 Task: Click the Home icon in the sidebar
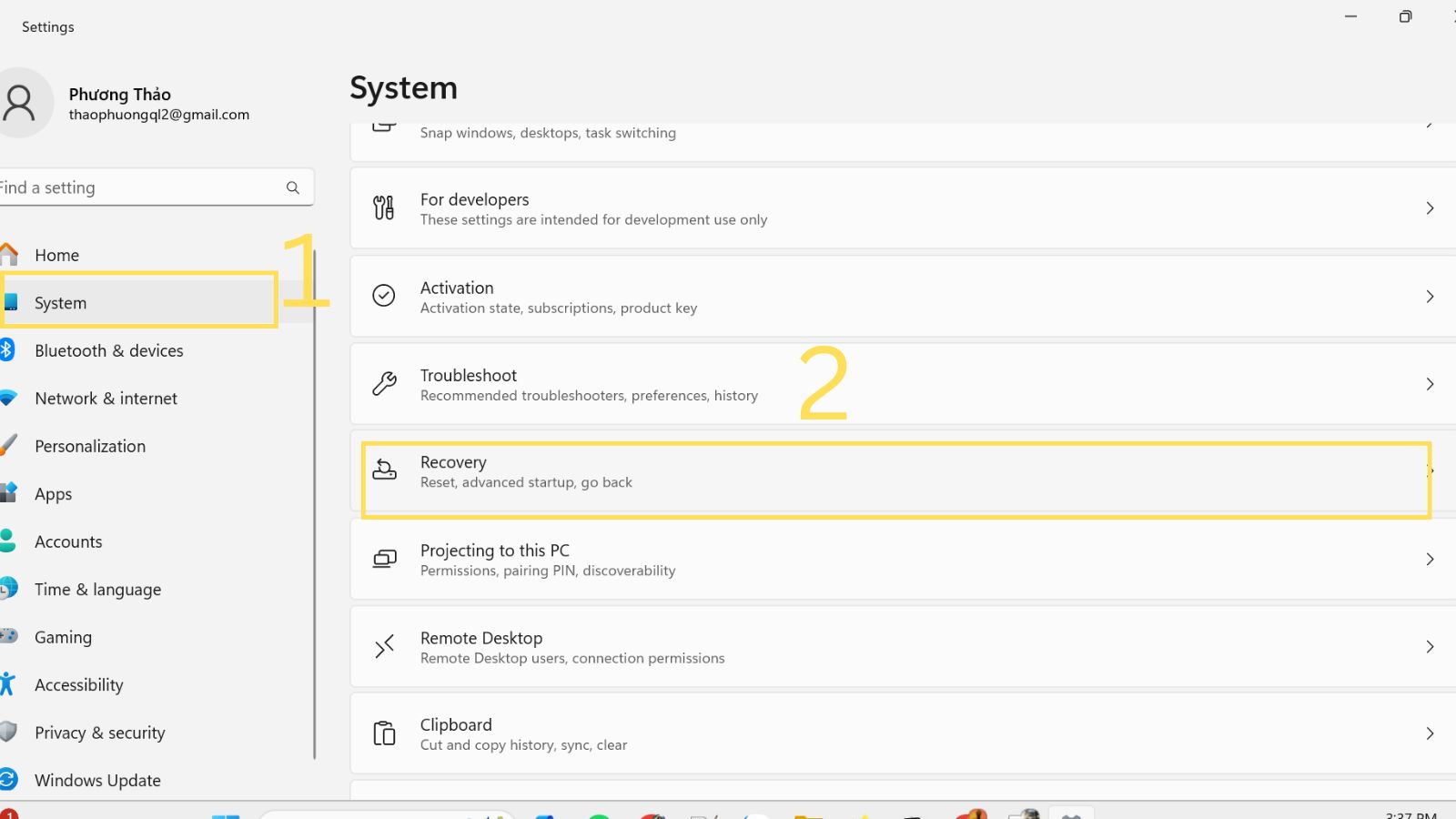coord(9,255)
